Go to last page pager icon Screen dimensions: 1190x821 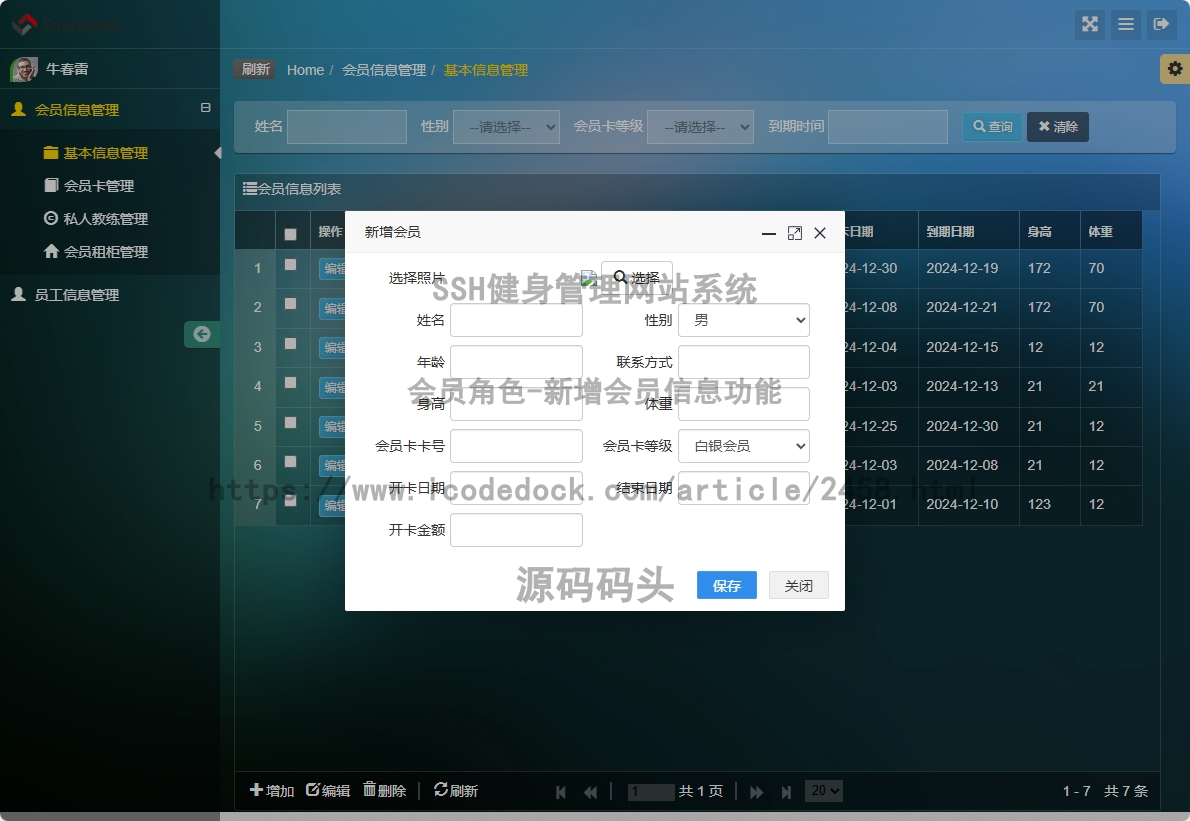[x=786, y=792]
